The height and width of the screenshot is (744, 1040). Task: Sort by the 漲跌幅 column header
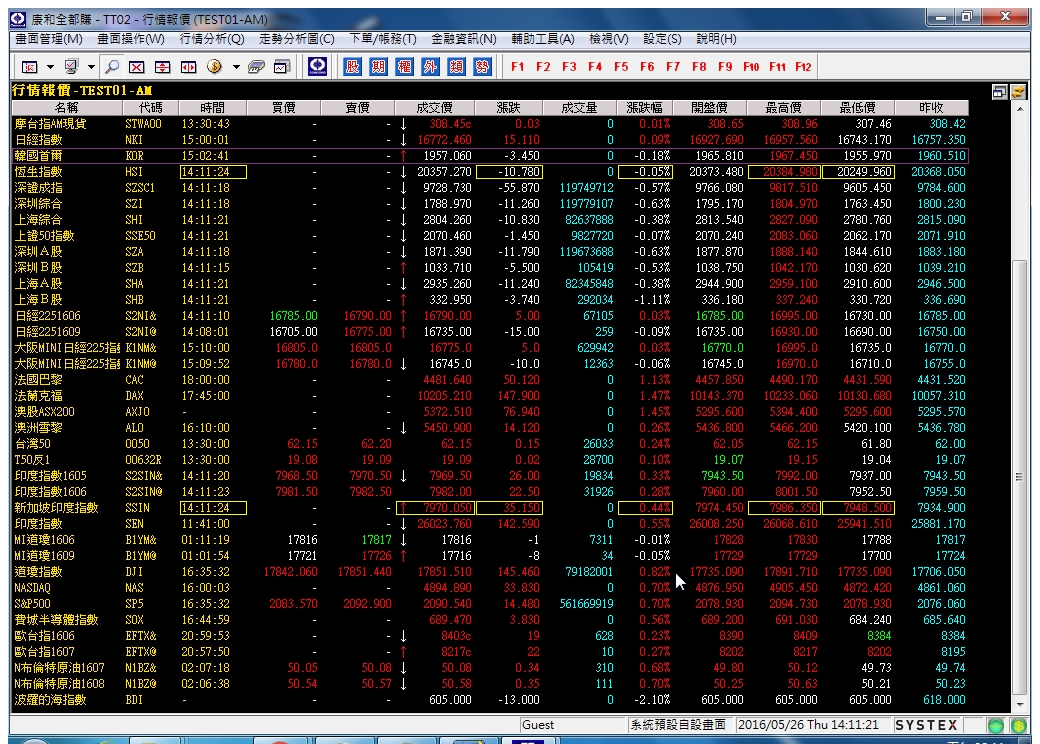point(644,107)
